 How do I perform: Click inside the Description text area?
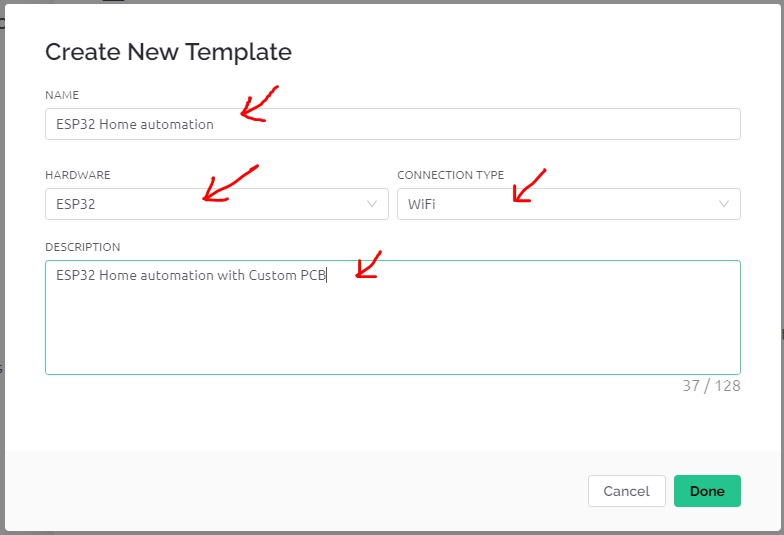392,317
